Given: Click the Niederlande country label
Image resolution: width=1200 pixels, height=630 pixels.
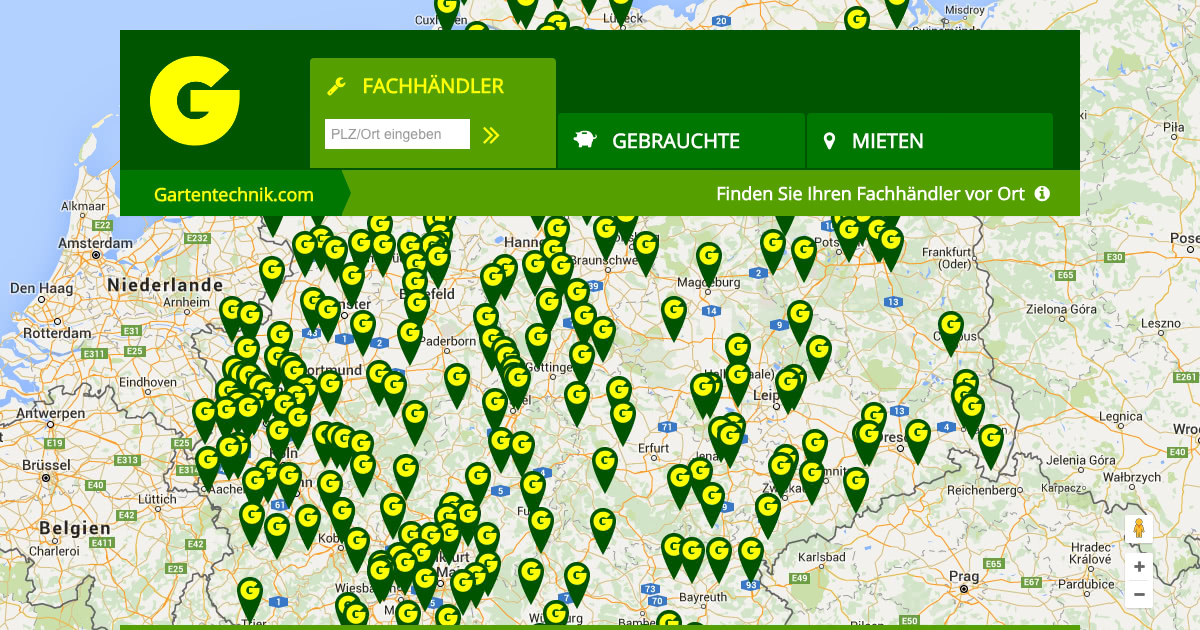Looking at the screenshot, I should point(166,285).
